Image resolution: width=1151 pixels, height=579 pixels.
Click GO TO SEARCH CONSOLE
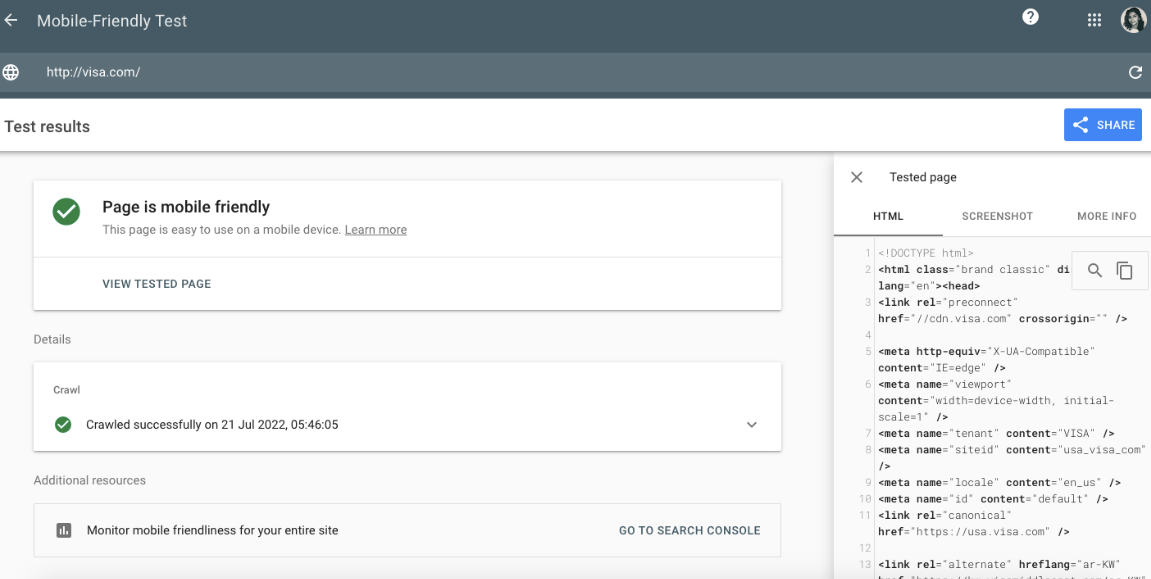(689, 531)
